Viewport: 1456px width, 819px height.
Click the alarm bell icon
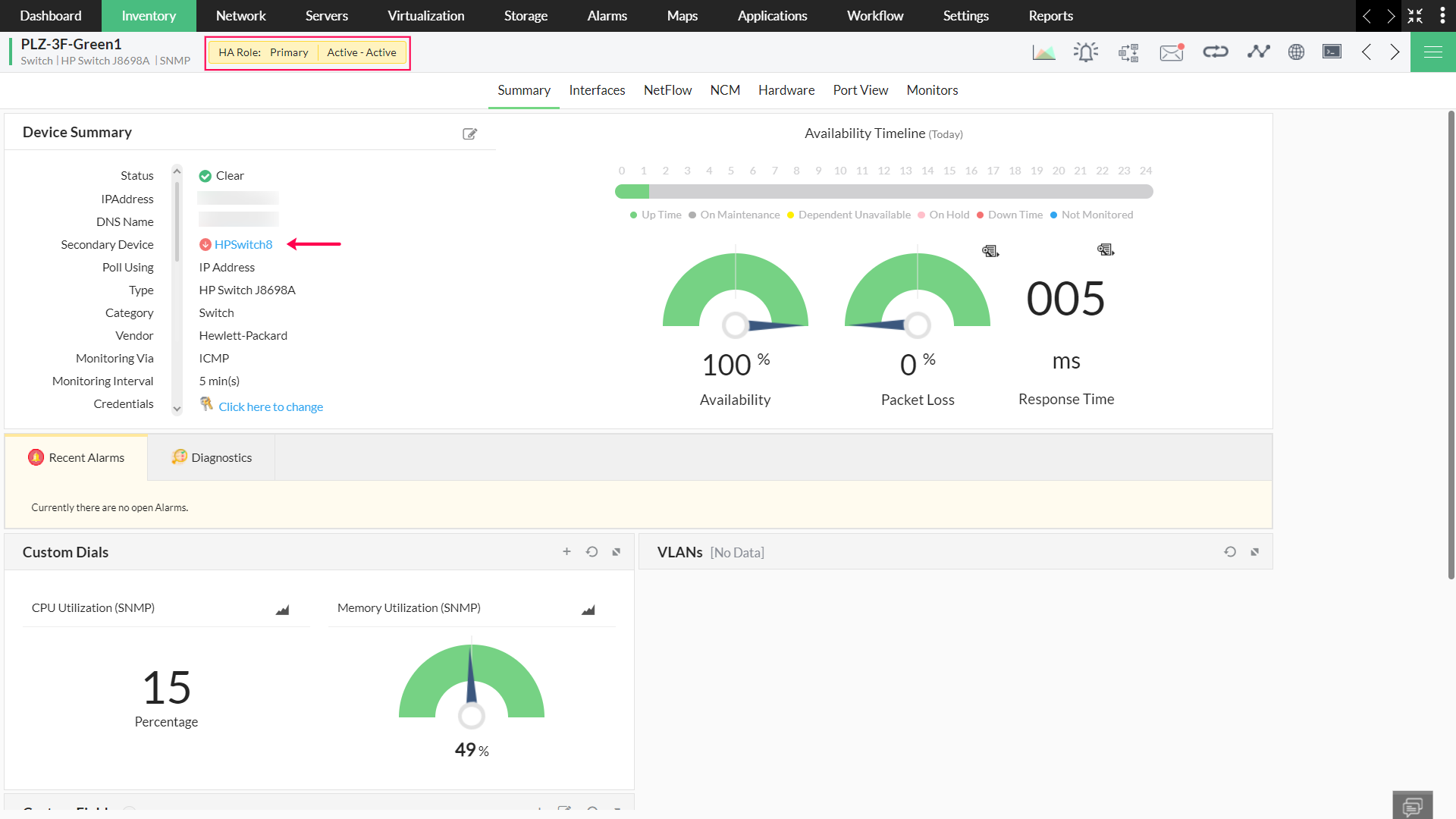(x=1086, y=52)
